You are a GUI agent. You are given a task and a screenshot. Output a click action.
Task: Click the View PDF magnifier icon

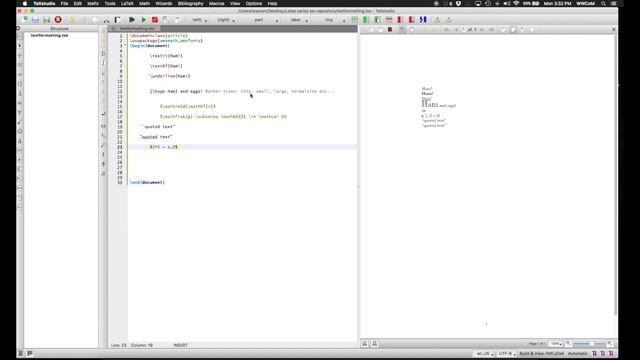coord(166,20)
